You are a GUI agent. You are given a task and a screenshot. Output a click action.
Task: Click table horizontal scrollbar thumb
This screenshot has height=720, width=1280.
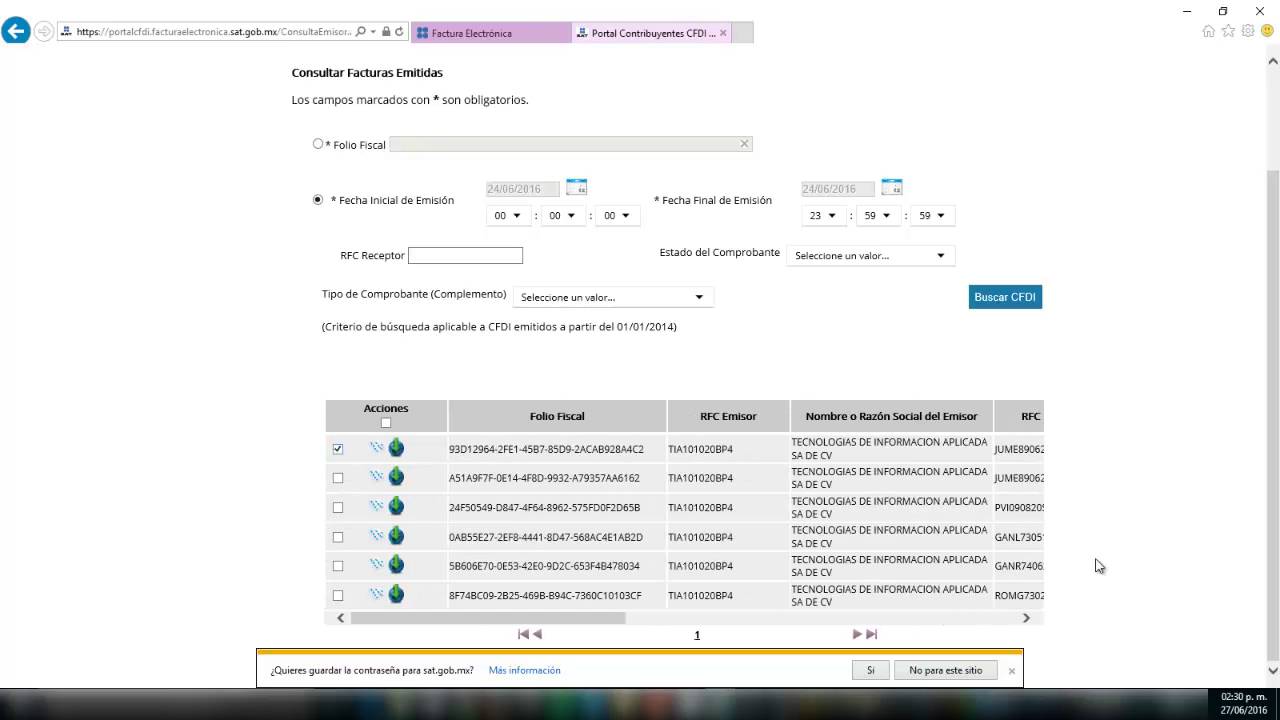click(488, 618)
